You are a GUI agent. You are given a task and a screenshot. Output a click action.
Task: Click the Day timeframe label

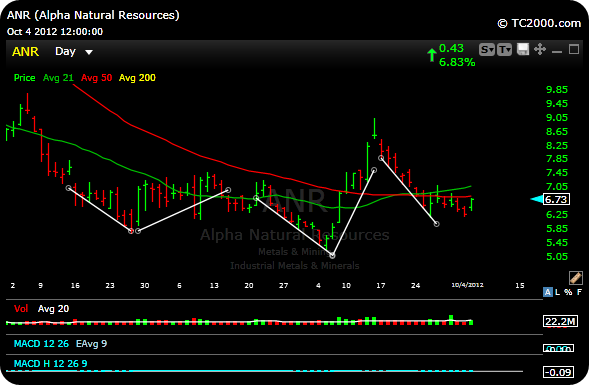(x=65, y=51)
